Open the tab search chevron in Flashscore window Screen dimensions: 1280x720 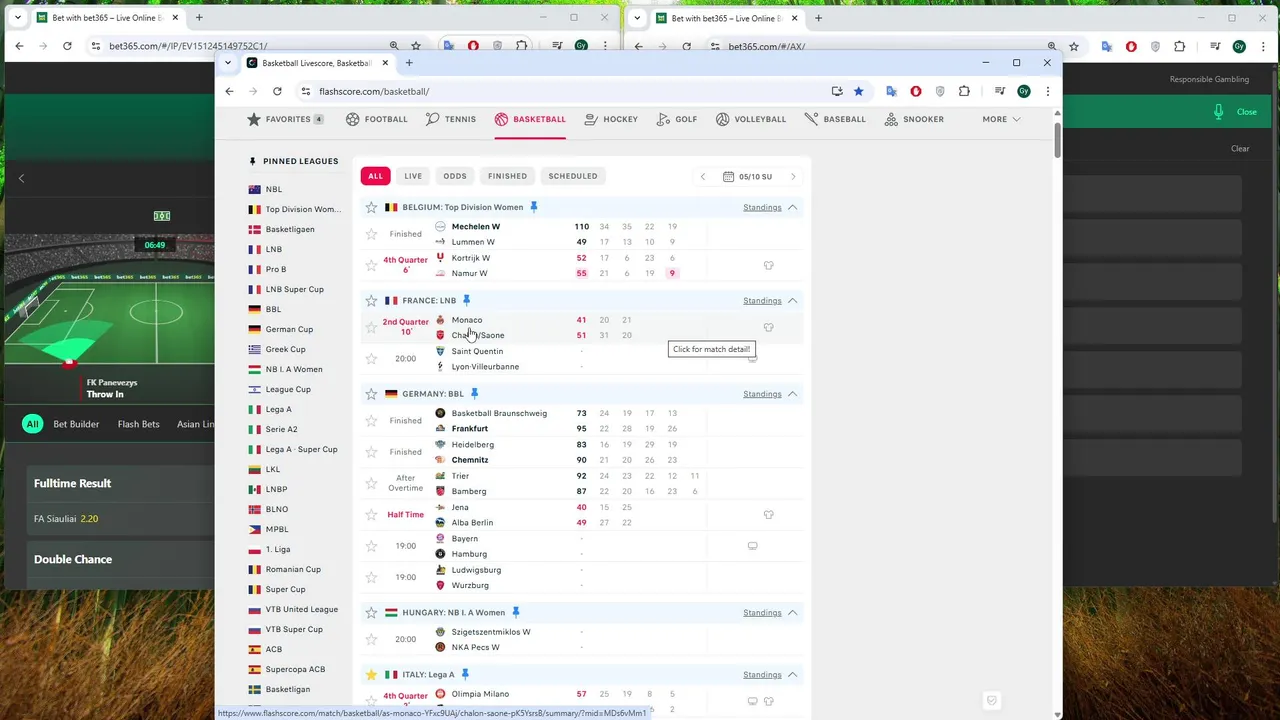coord(228,63)
